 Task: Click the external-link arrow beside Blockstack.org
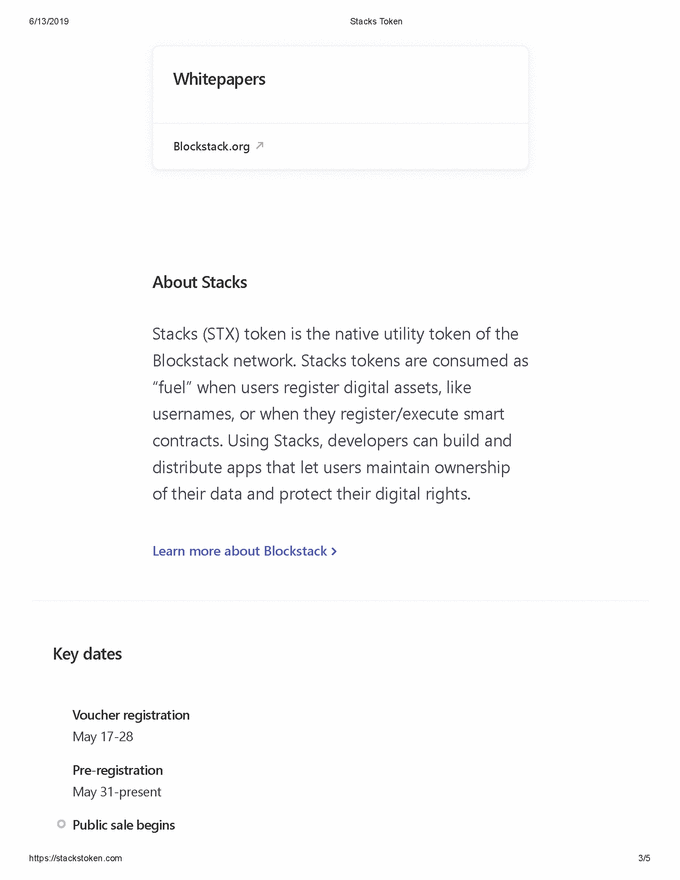pyautogui.click(x=260, y=146)
